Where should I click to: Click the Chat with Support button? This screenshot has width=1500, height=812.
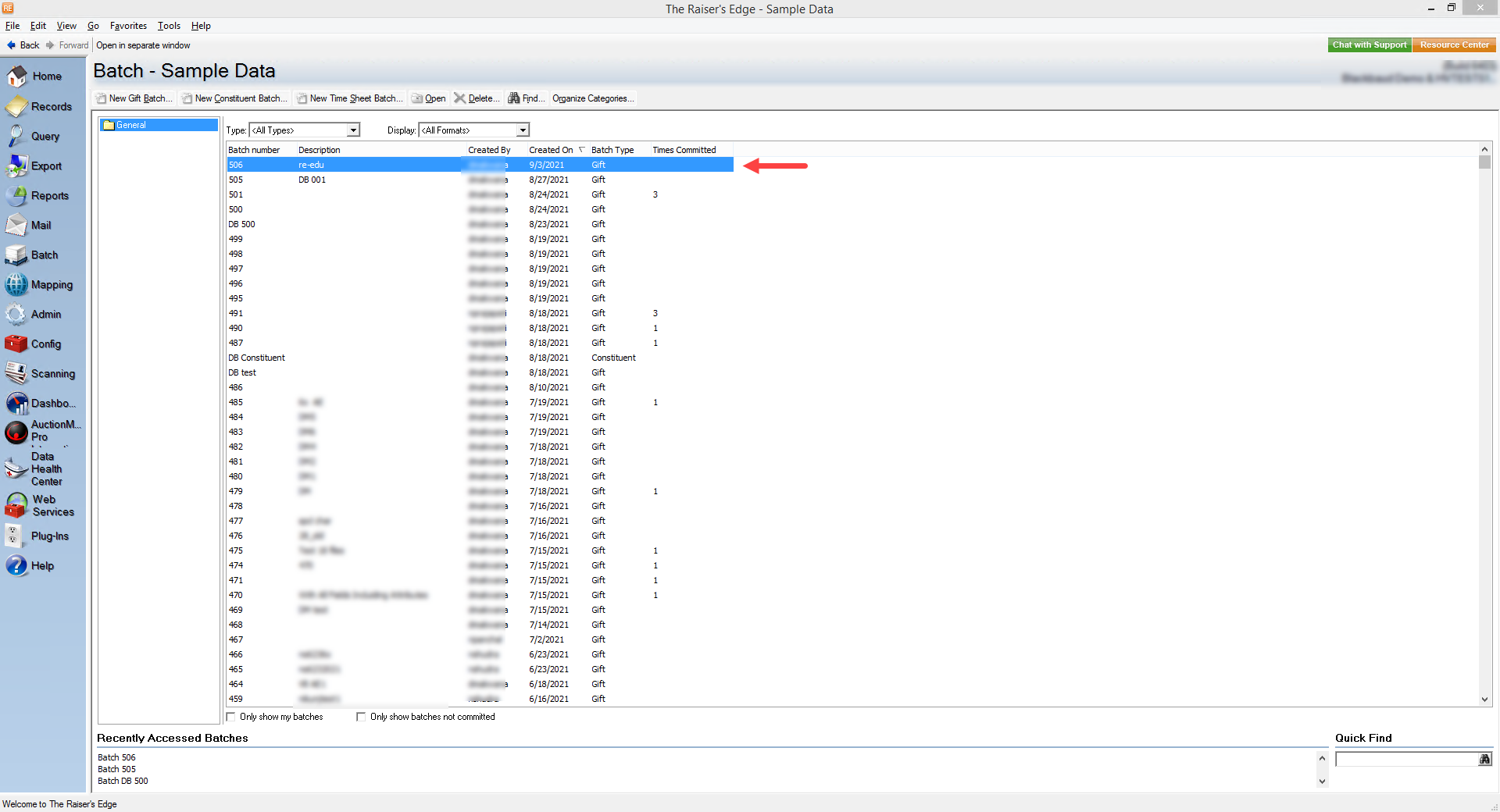pyautogui.click(x=1369, y=45)
